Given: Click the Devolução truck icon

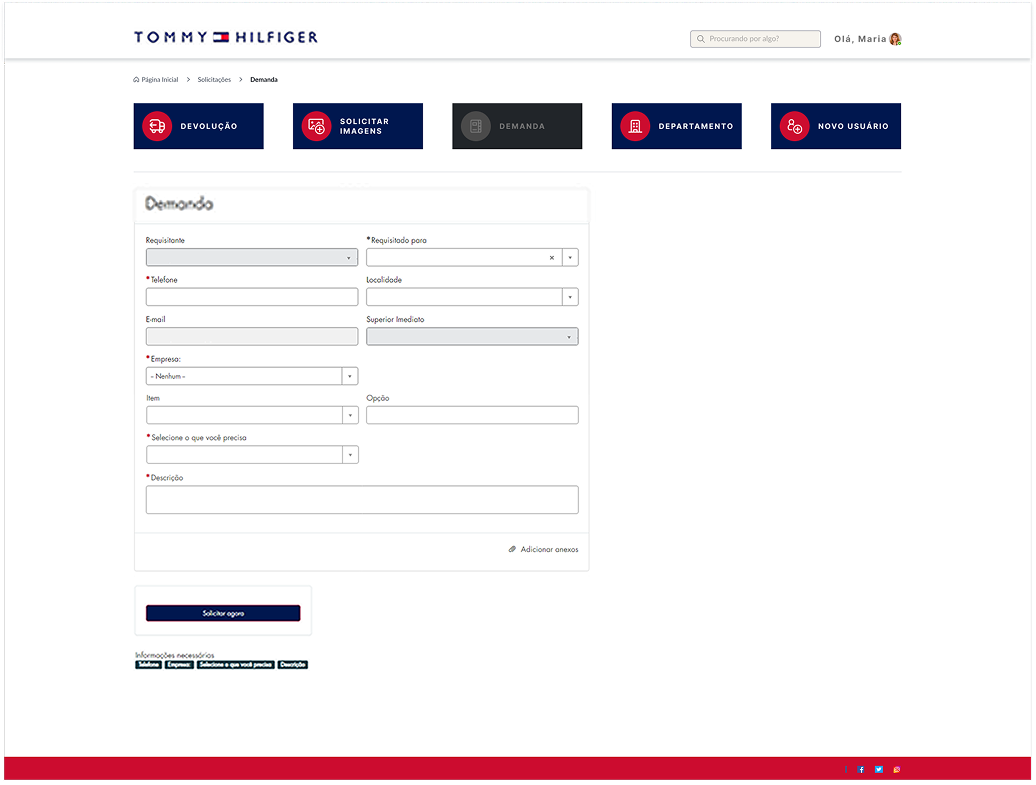Looking at the screenshot, I should coord(157,126).
